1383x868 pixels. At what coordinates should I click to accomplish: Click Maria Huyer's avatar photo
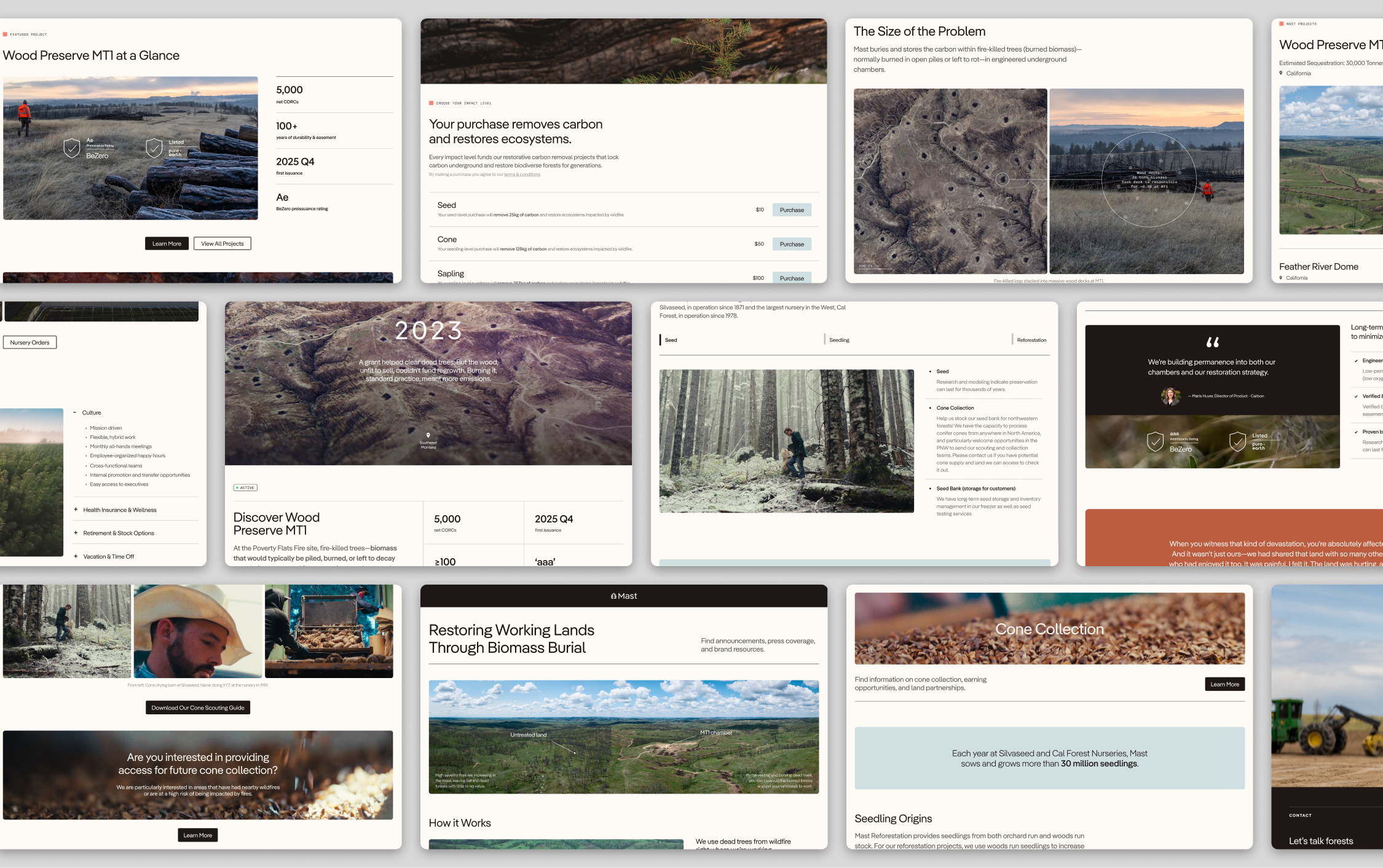click(1171, 396)
